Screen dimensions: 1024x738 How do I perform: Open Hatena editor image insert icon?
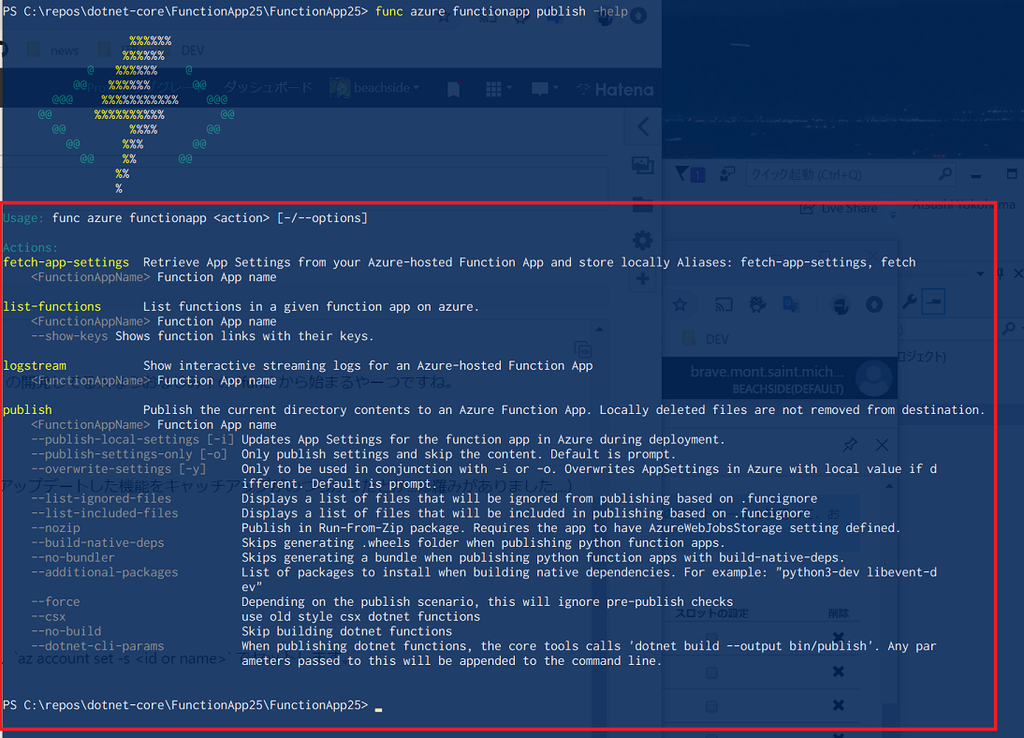pos(643,165)
